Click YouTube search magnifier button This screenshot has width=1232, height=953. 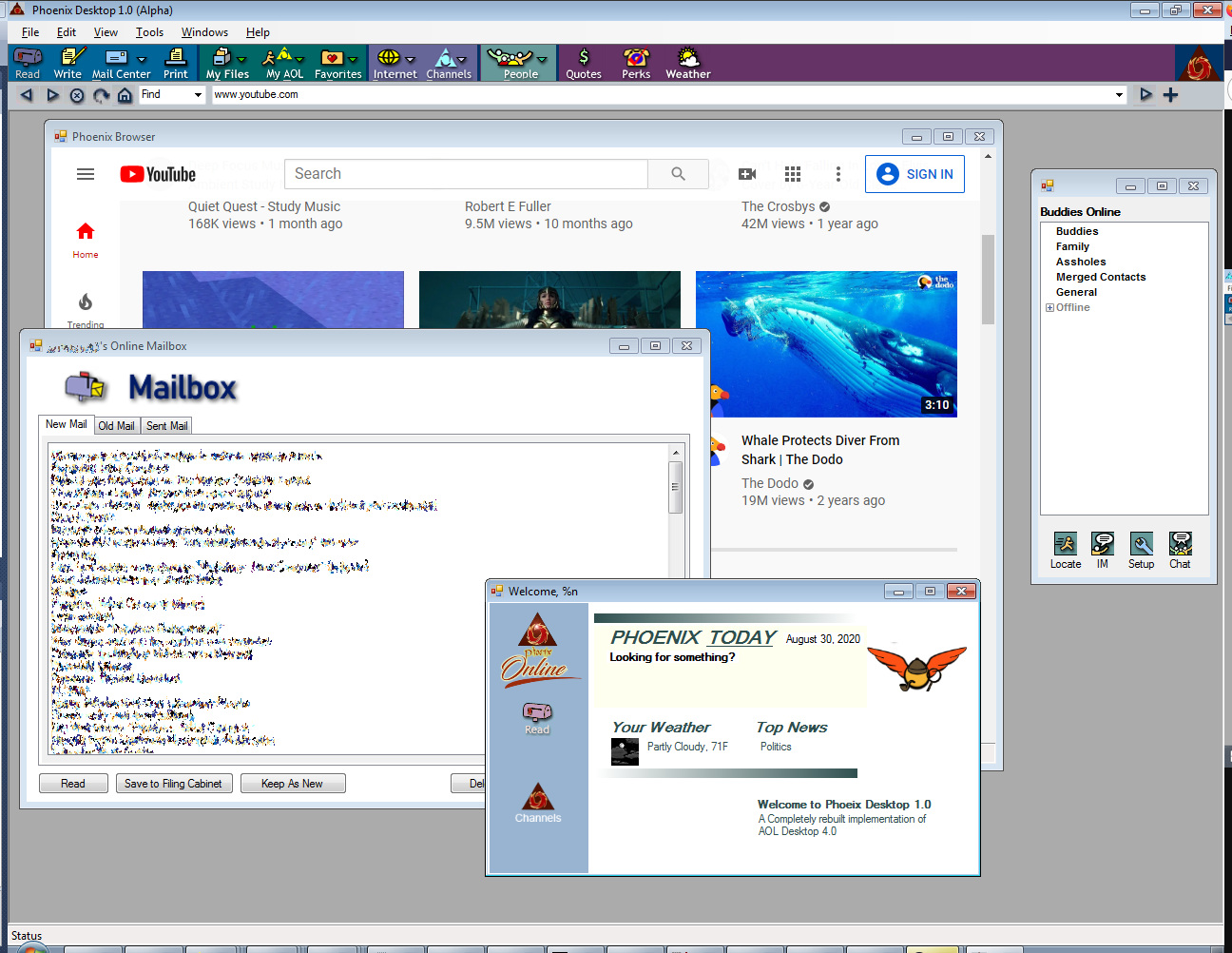click(678, 174)
